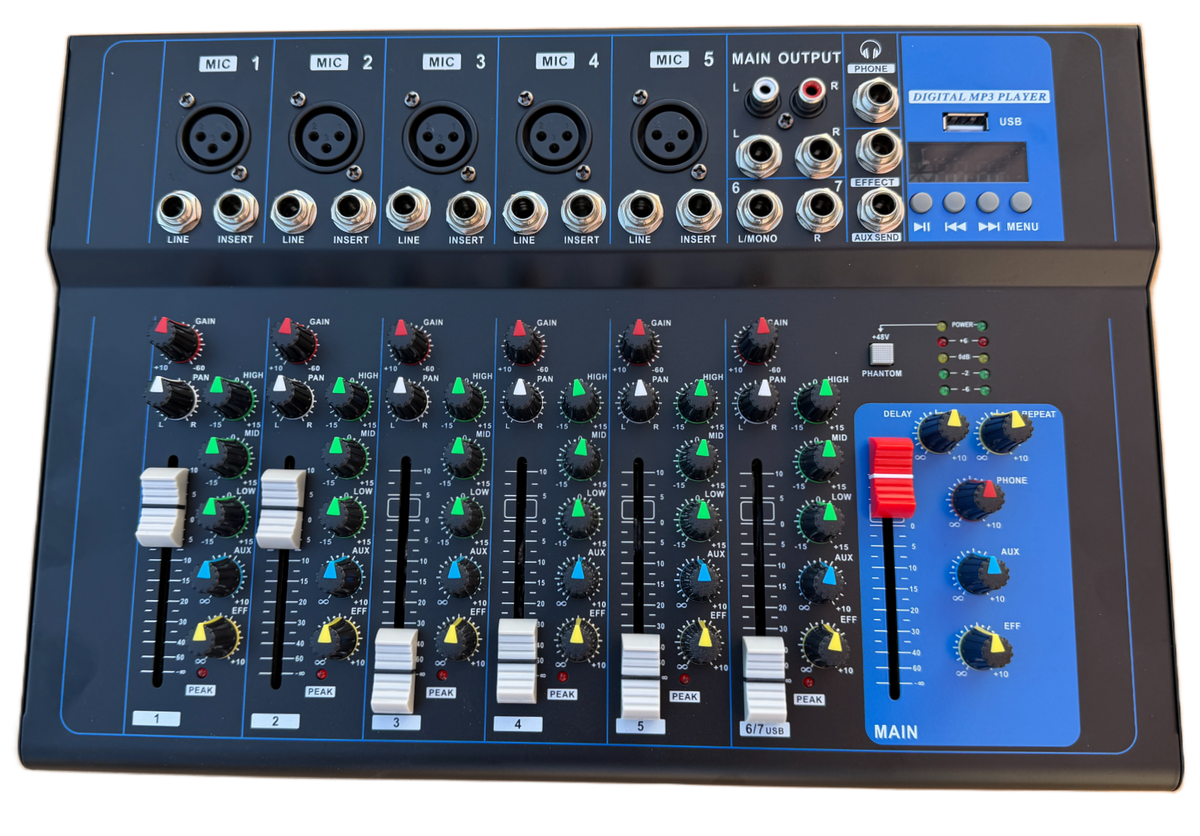Screen dimensions: 1200x836
Task: Click the channel 3 PAN knob
Action: point(407,399)
